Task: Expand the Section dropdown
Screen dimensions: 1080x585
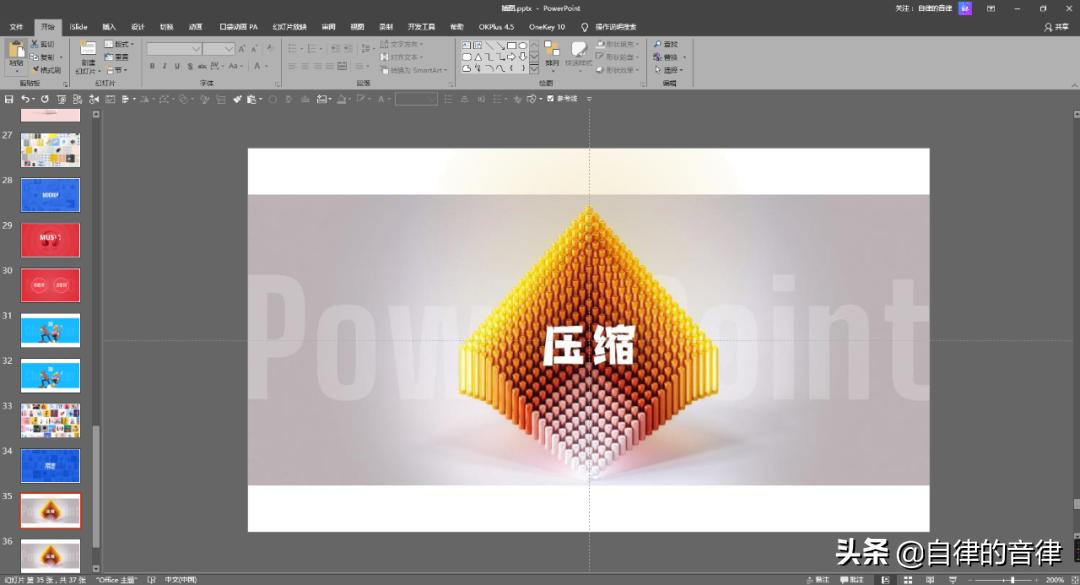Action: (116, 70)
